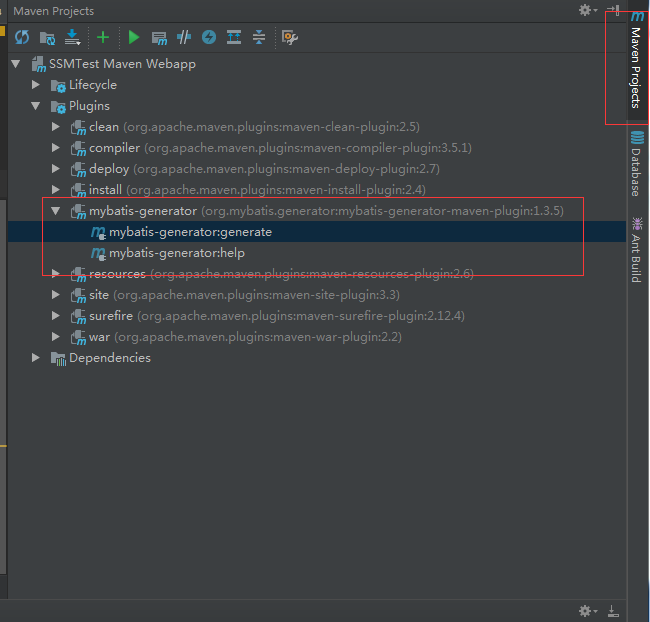Click the war plugin icon
The image size is (650, 622).
pyautogui.click(x=78, y=338)
